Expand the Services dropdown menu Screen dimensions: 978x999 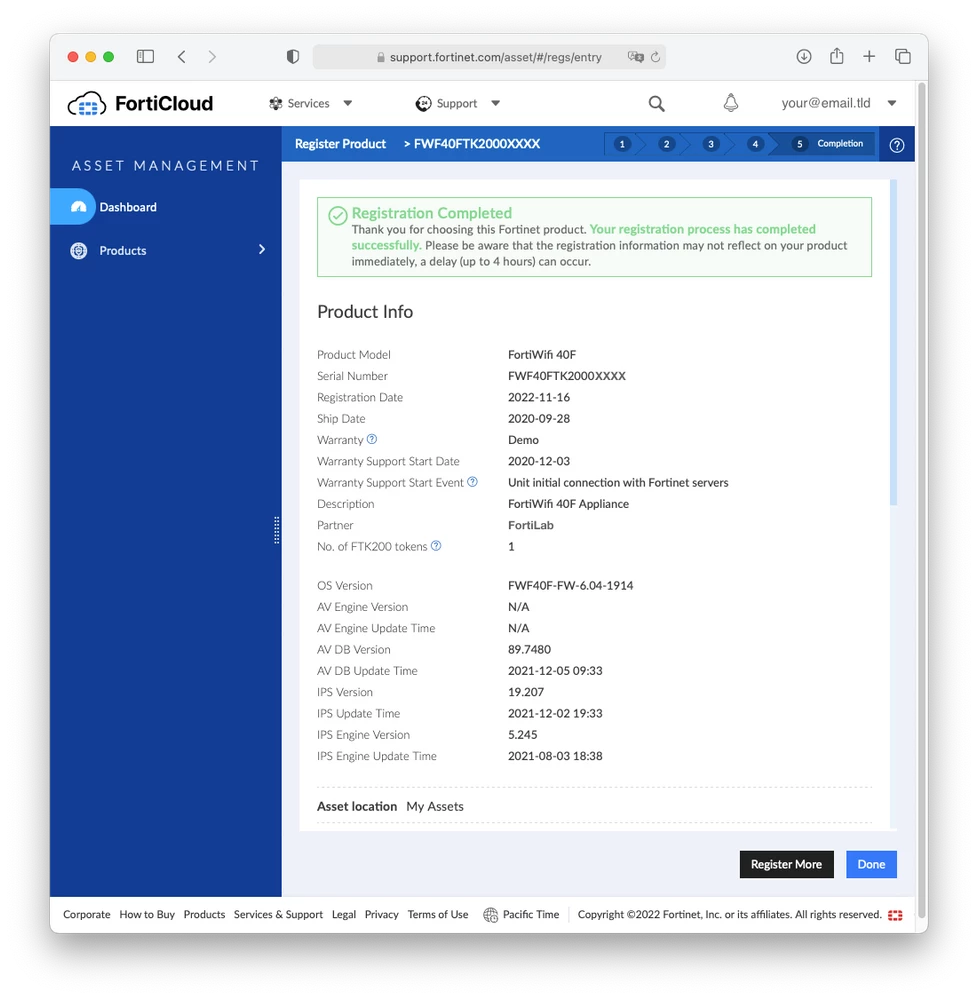pos(348,103)
